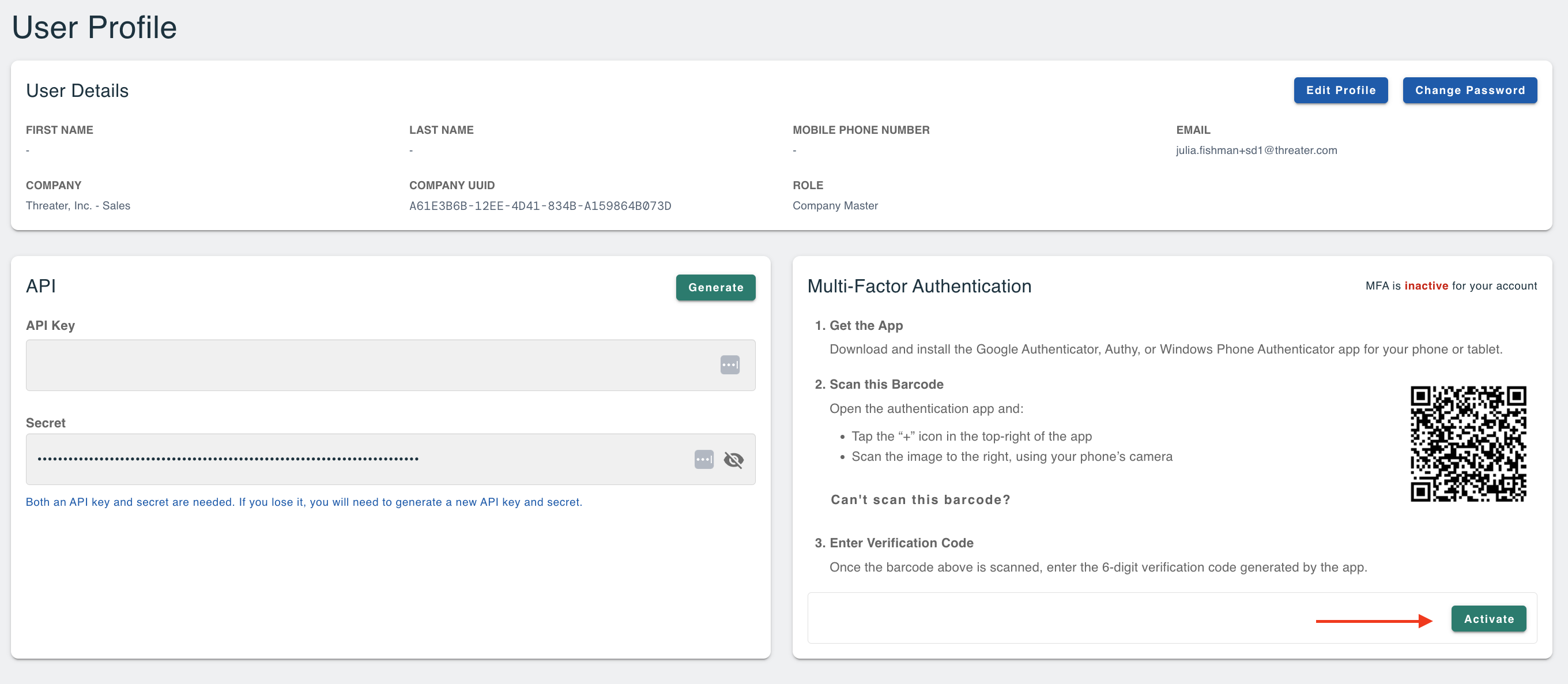Click the "Scan the image to the right" bullet
This screenshot has height=684, width=1568.
coord(1012,457)
